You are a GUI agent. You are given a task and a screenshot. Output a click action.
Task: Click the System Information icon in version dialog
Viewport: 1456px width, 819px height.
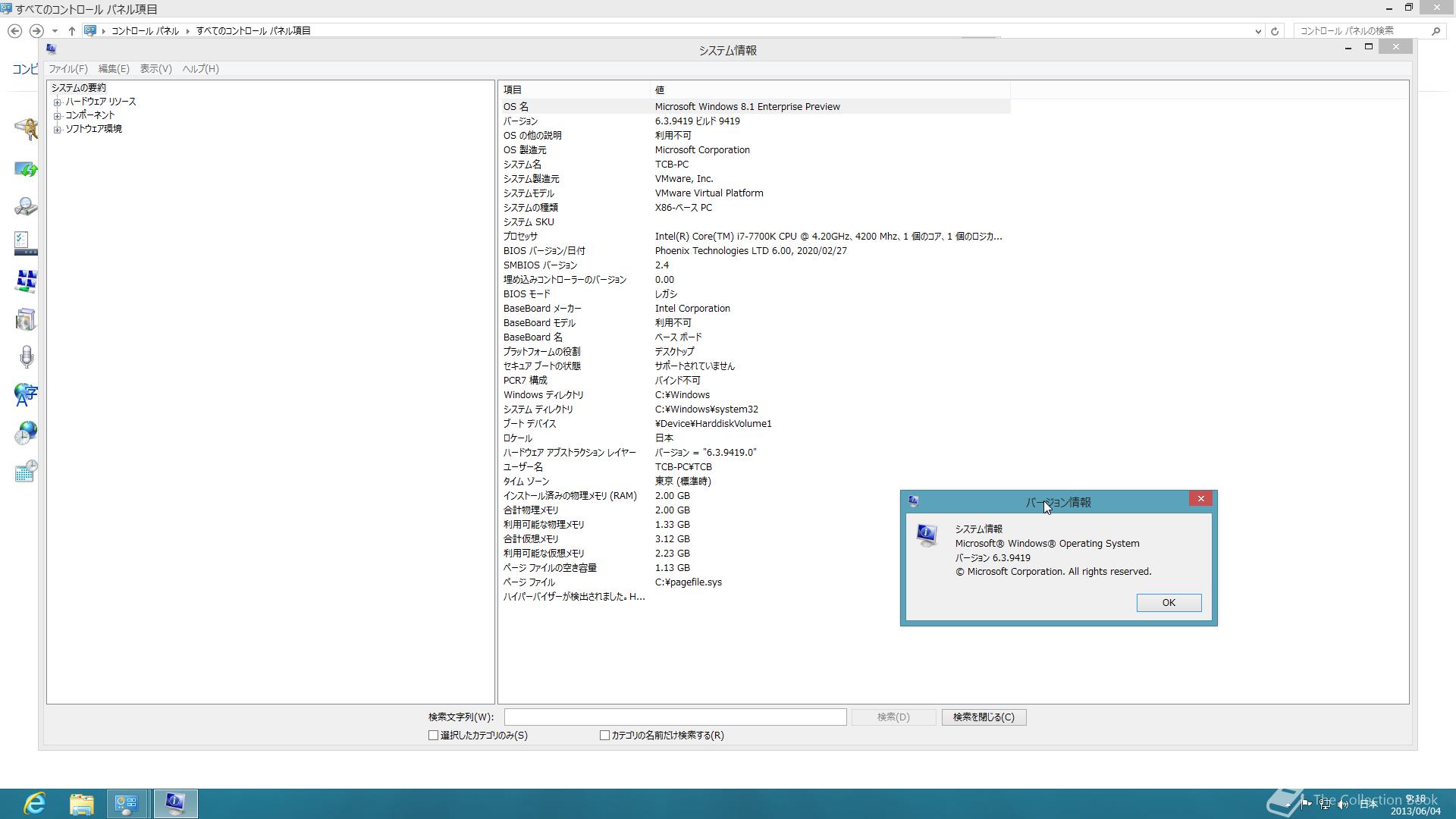(x=927, y=535)
